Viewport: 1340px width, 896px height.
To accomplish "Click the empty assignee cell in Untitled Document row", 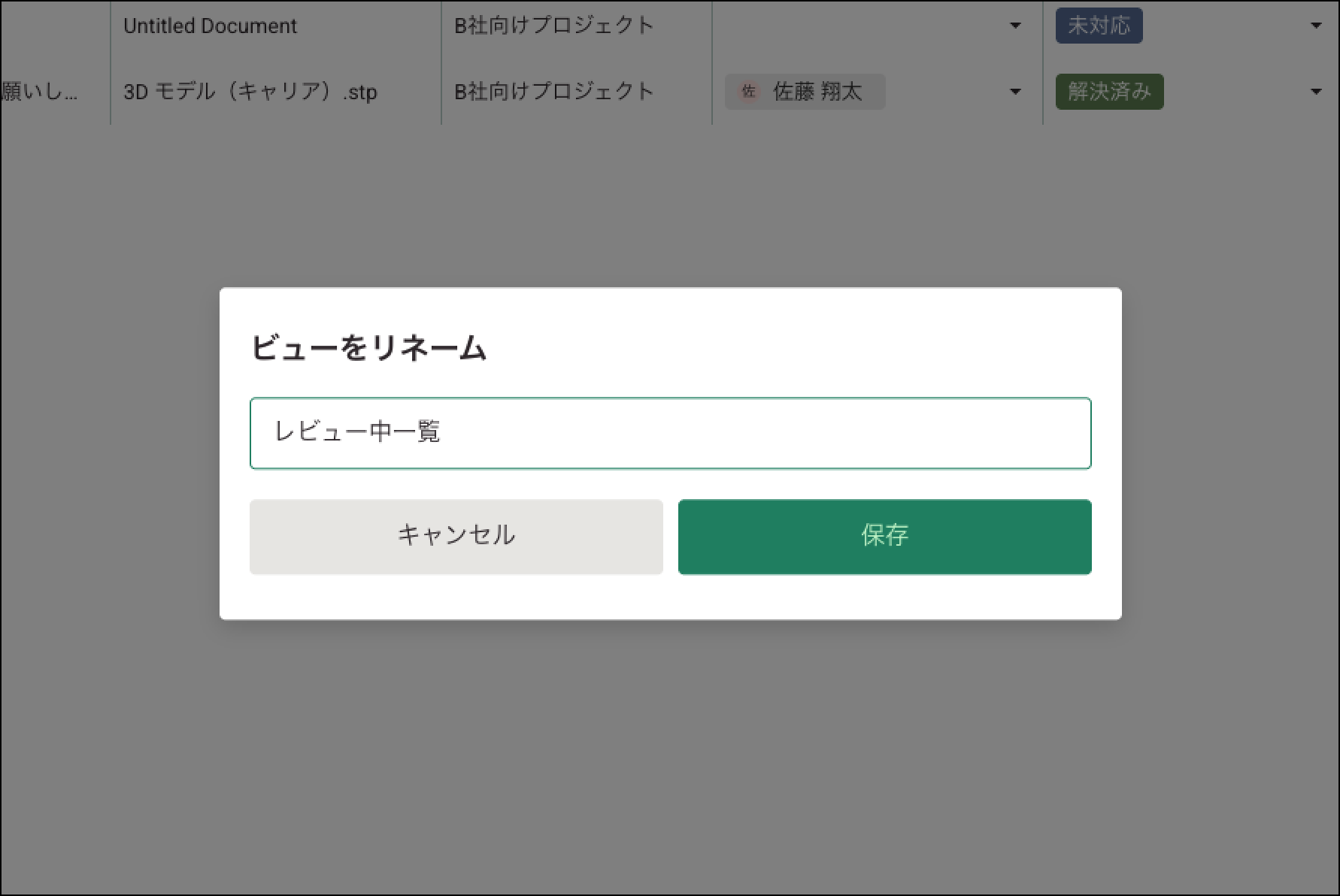I will 857,26.
